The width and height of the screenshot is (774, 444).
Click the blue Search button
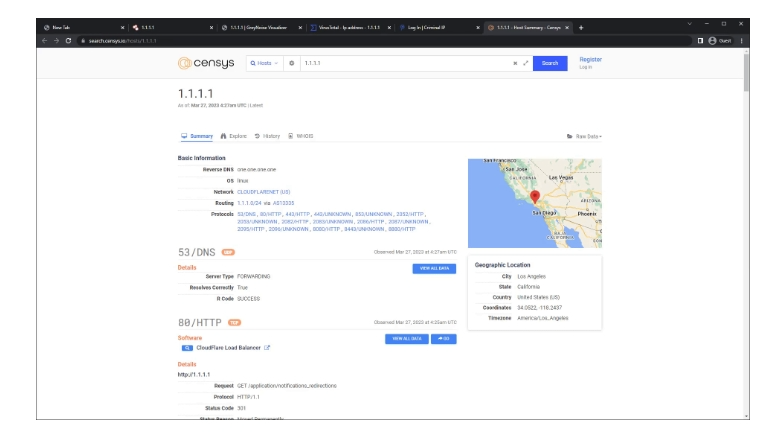(550, 63)
